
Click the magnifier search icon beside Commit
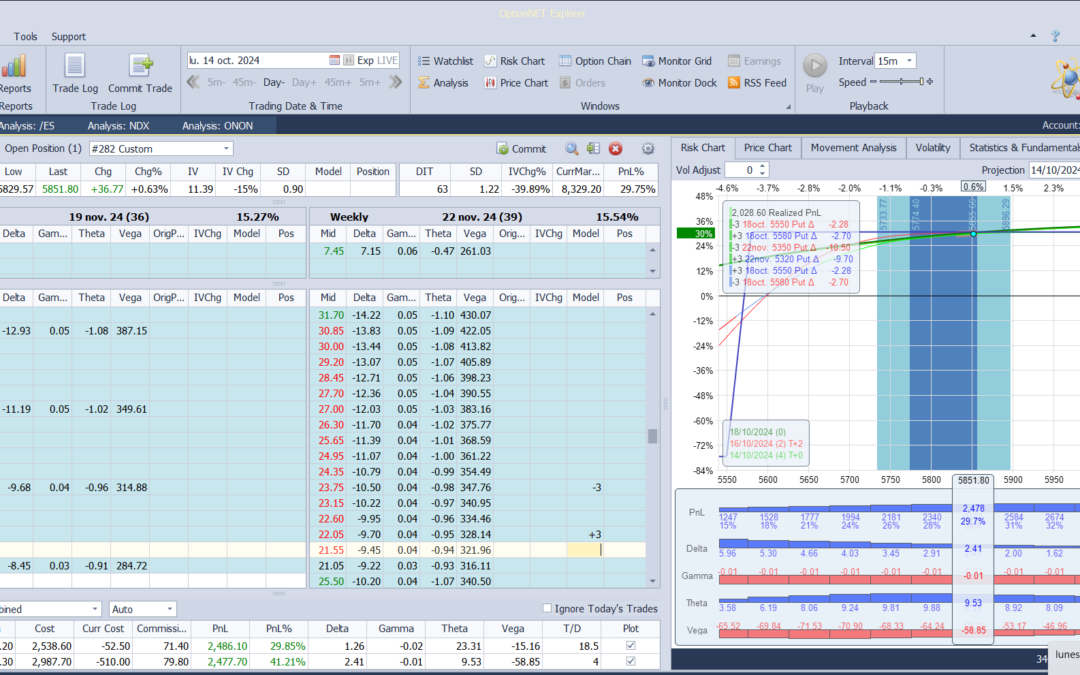click(x=572, y=149)
